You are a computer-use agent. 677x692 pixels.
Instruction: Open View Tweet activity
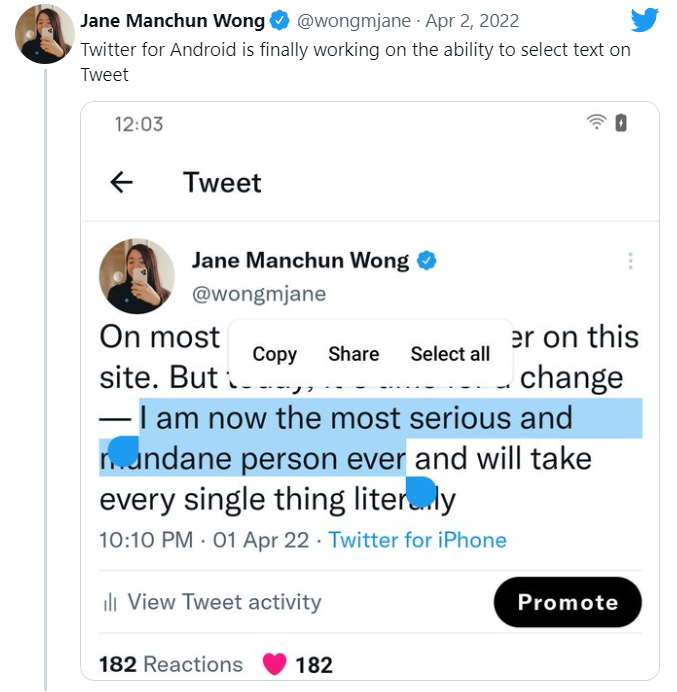tap(224, 602)
